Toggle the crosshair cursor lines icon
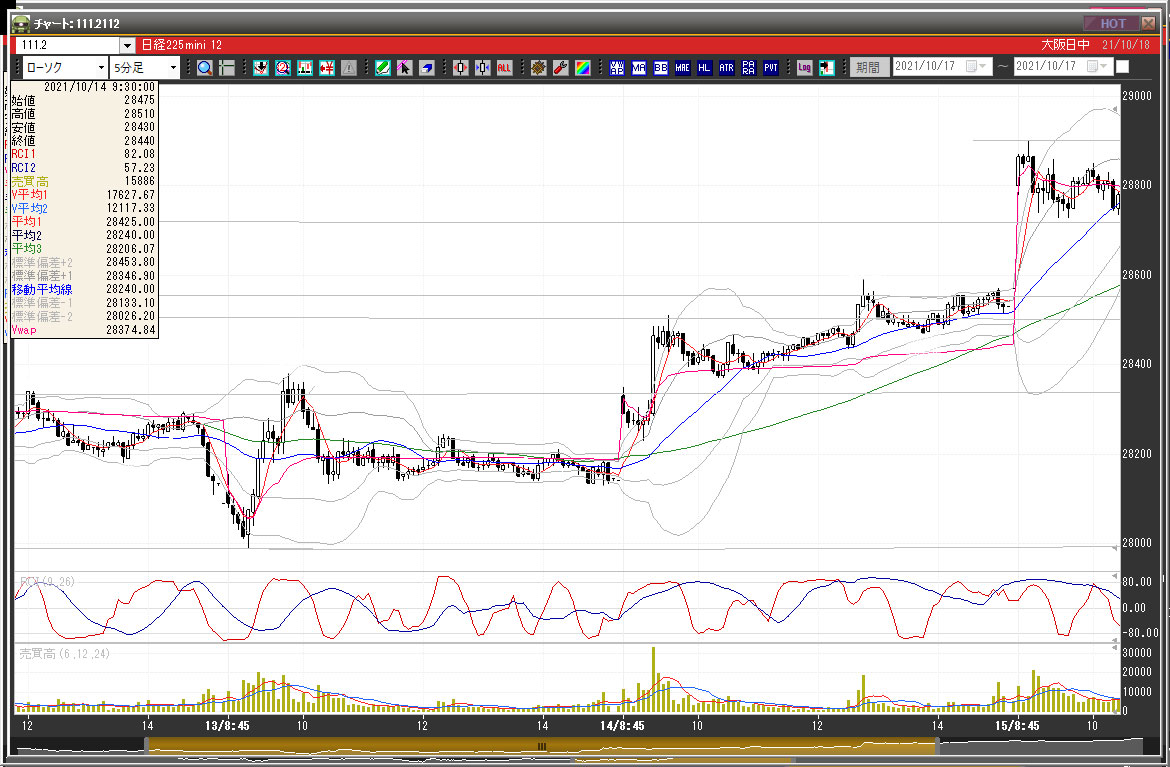The image size is (1170, 767). tap(227, 68)
